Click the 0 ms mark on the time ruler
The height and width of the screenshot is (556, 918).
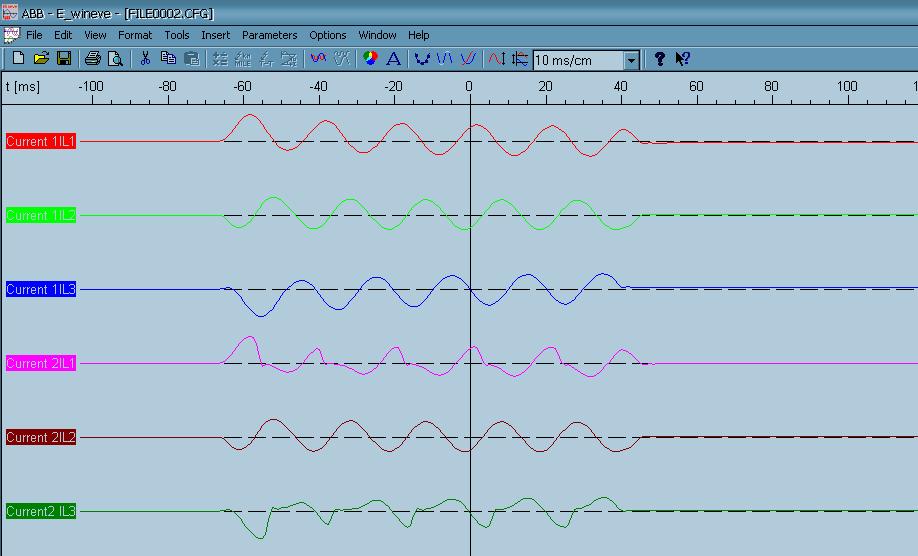coord(469,87)
